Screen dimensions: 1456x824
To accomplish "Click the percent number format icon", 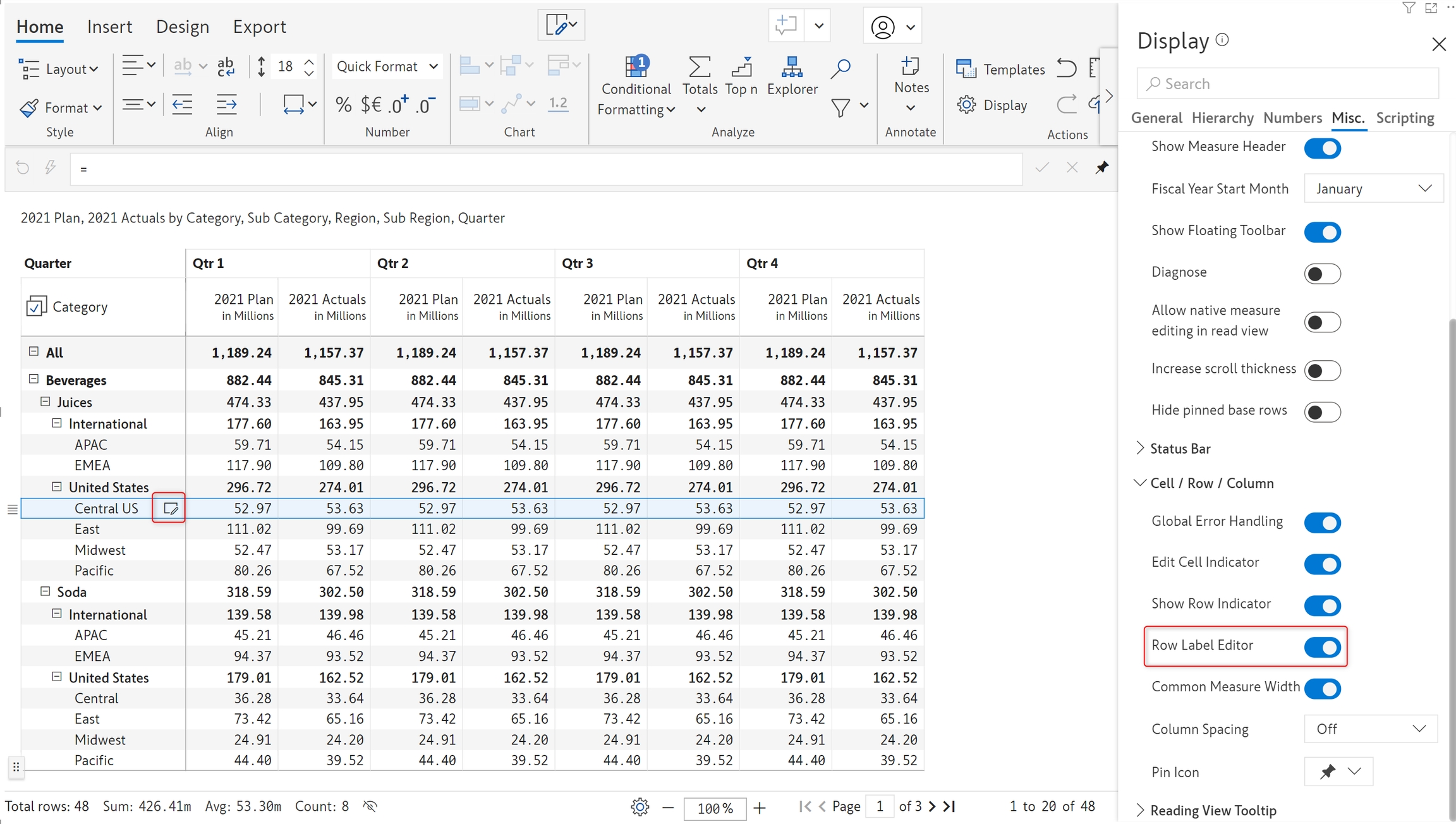I will (343, 104).
